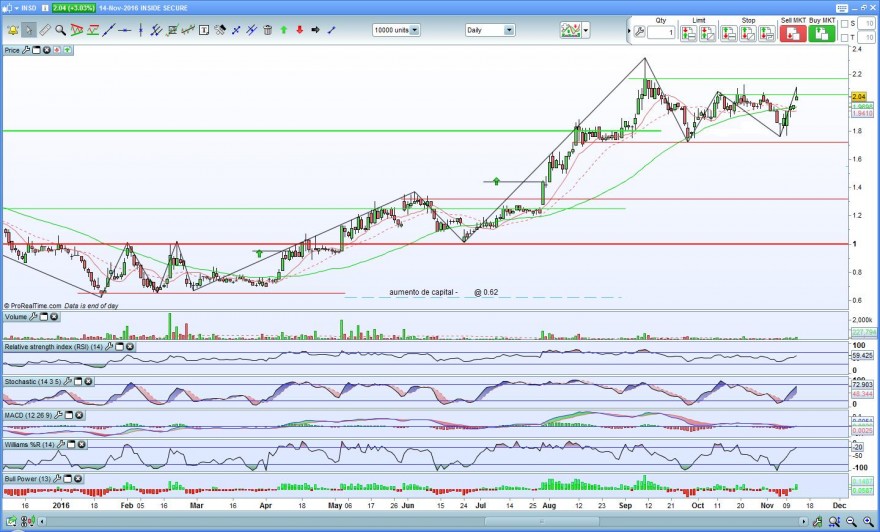
Task: Delete objects with the trash bin tool
Action: tap(268, 30)
